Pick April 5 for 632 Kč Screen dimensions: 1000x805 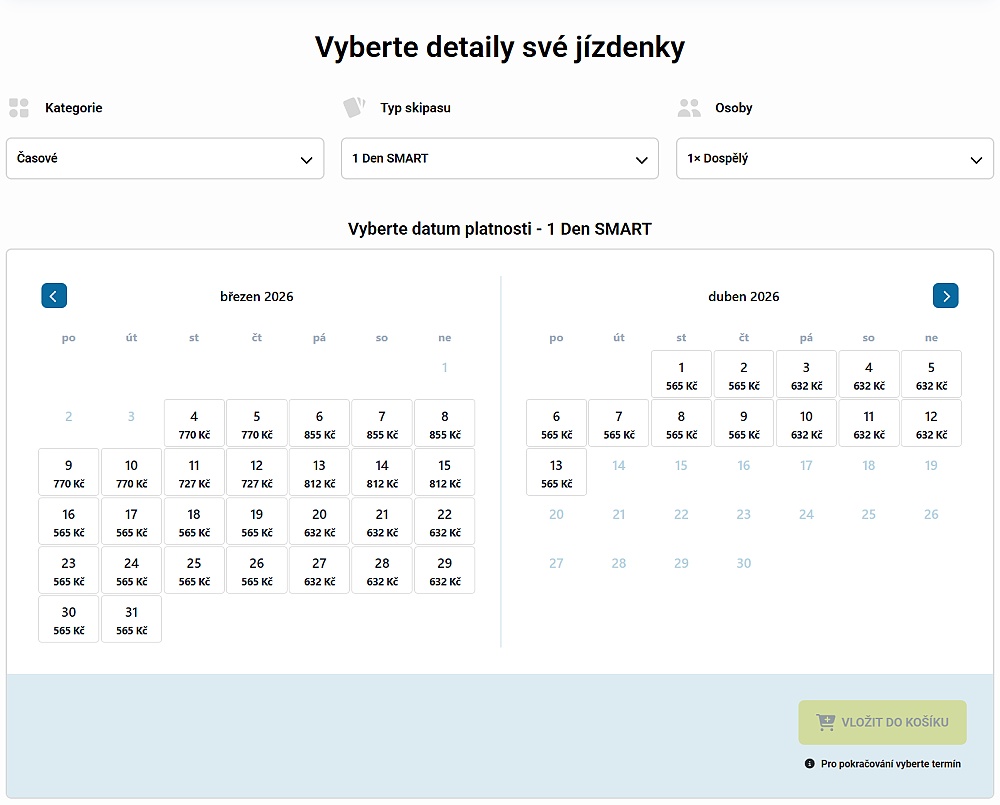tap(931, 374)
